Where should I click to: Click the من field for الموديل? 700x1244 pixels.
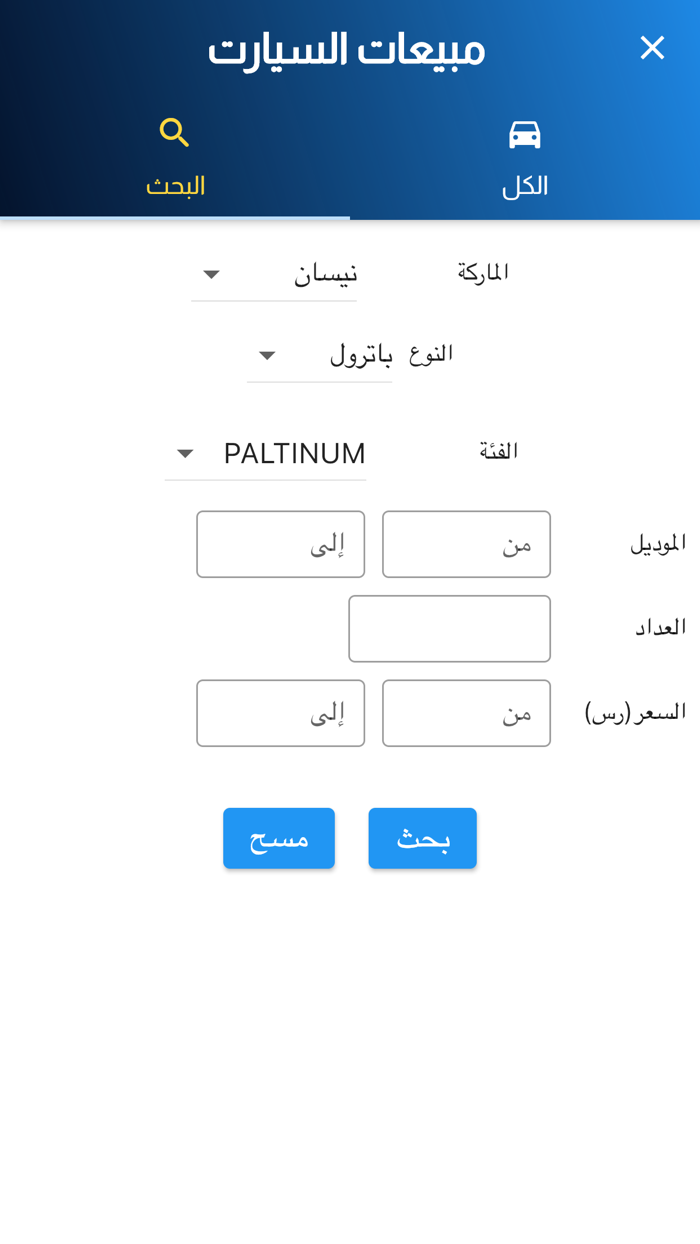[x=466, y=544]
